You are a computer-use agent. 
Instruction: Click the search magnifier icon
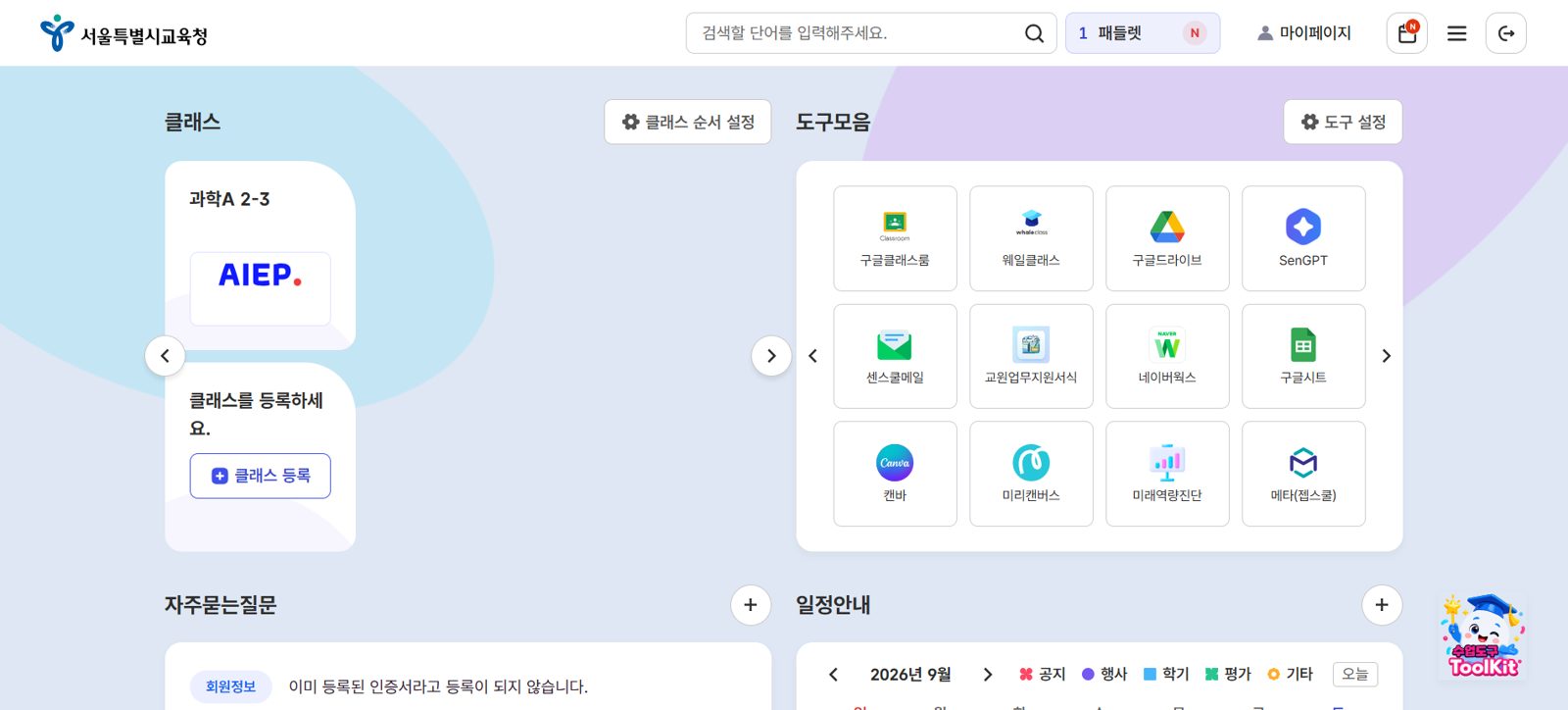click(1034, 33)
